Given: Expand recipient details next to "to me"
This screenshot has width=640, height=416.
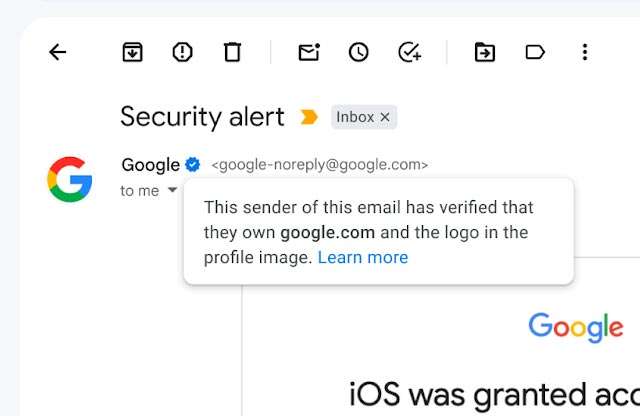Looking at the screenshot, I should (172, 190).
